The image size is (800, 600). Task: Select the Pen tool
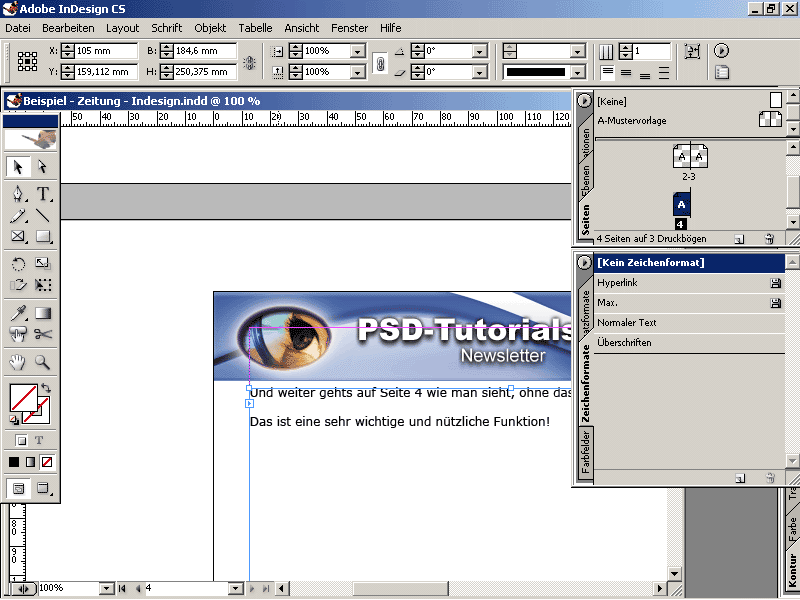[18, 194]
